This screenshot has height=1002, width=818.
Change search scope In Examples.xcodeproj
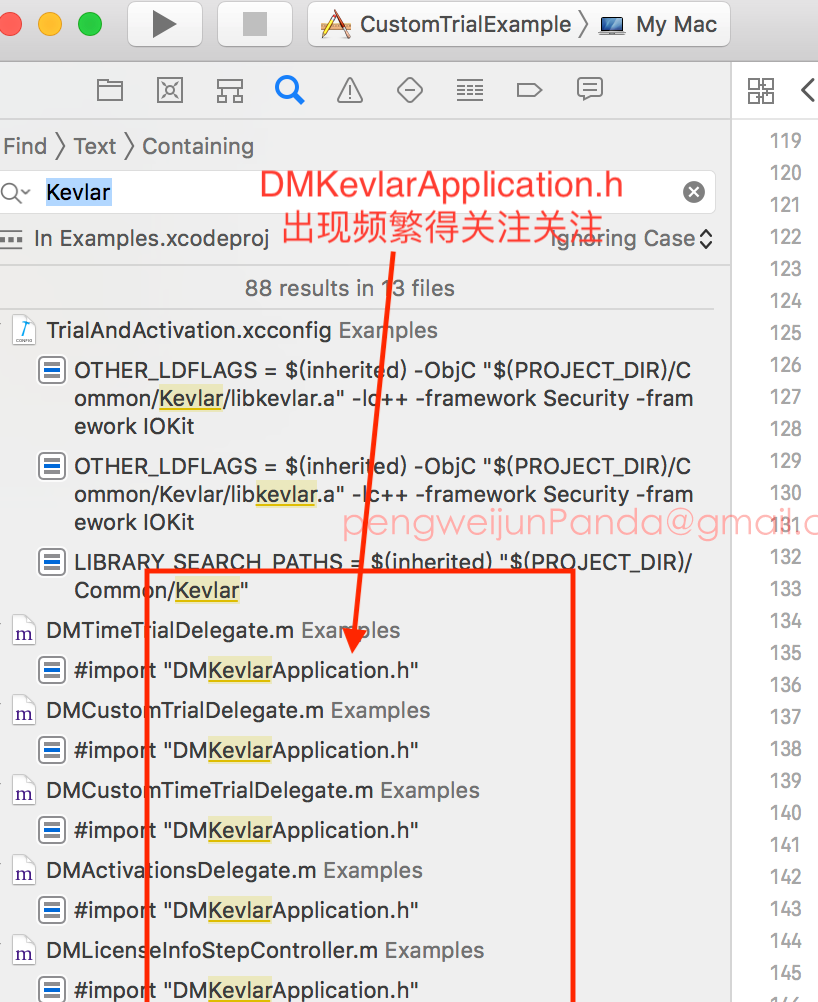(x=151, y=238)
